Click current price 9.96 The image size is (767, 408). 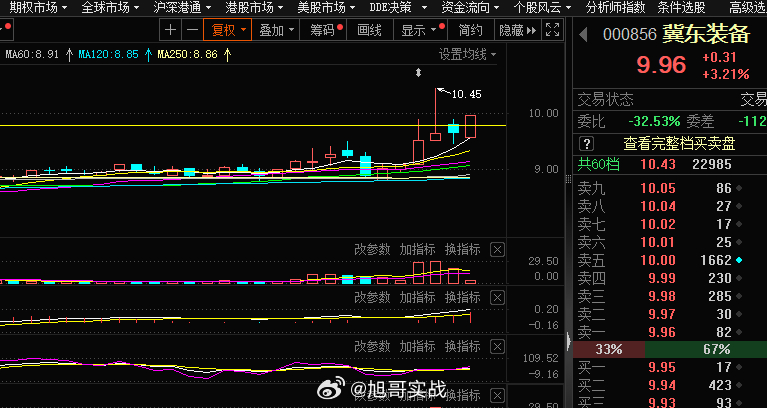pos(661,65)
